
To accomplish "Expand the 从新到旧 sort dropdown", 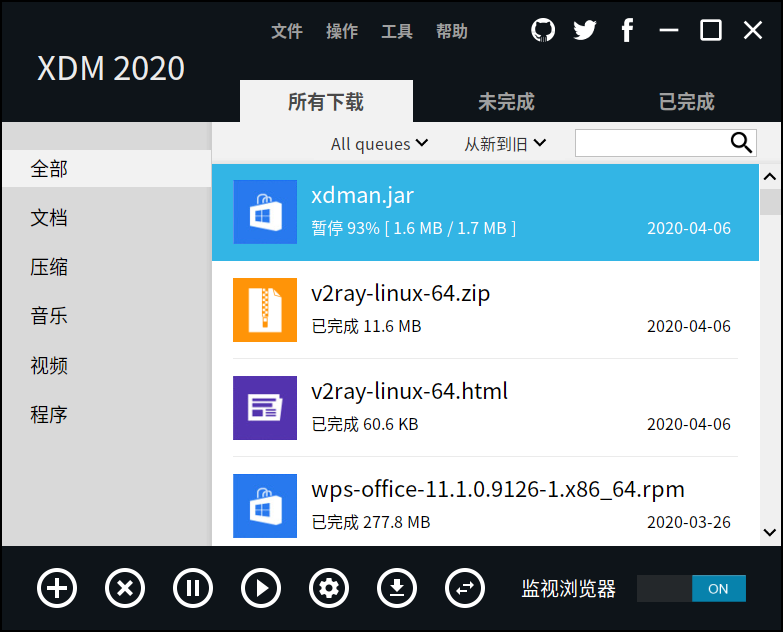I will [x=505, y=144].
